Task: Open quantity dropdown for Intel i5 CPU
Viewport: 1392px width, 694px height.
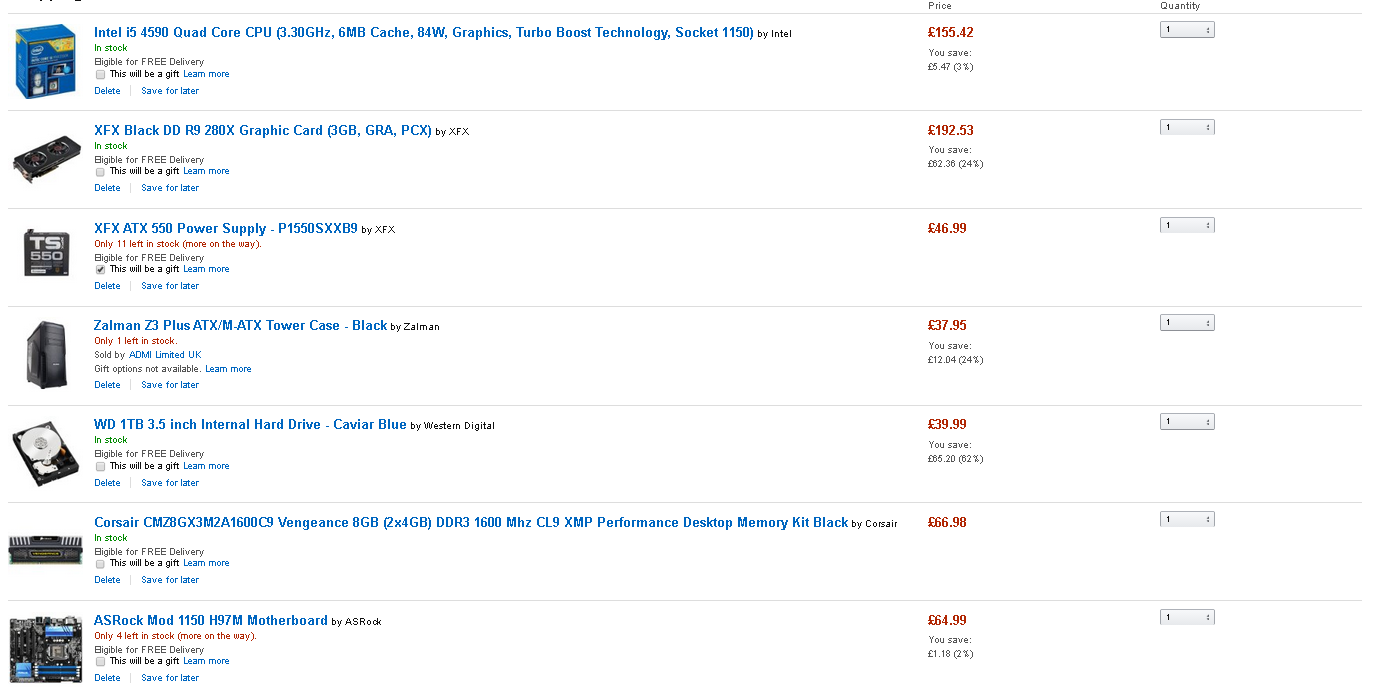Action: coord(1187,30)
